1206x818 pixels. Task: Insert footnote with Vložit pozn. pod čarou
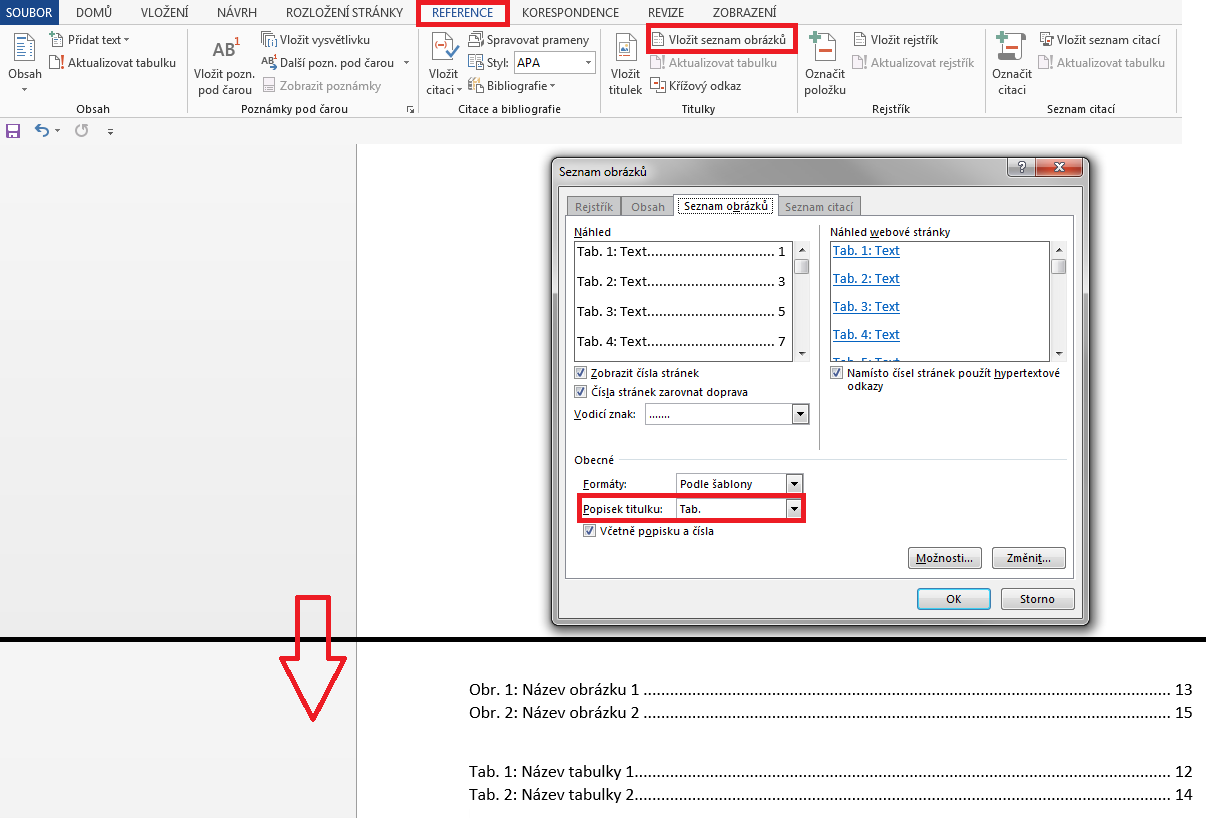tap(225, 66)
